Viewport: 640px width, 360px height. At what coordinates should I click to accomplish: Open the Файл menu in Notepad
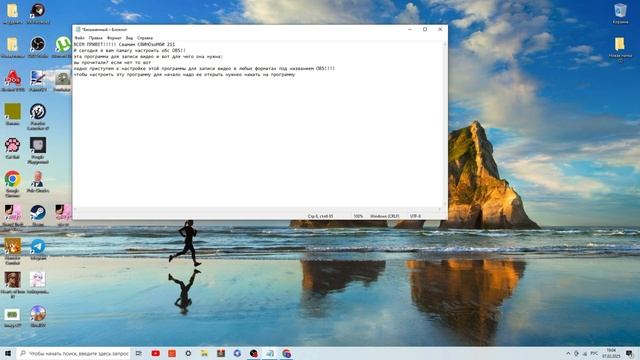(79, 38)
